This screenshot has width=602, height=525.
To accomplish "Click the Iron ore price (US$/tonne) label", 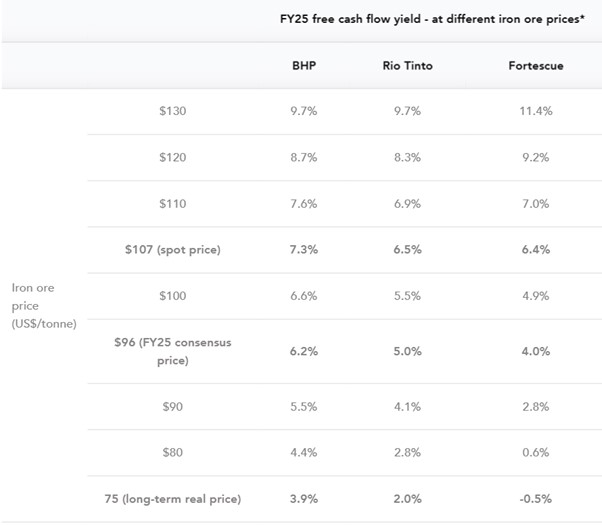I will click(x=44, y=306).
